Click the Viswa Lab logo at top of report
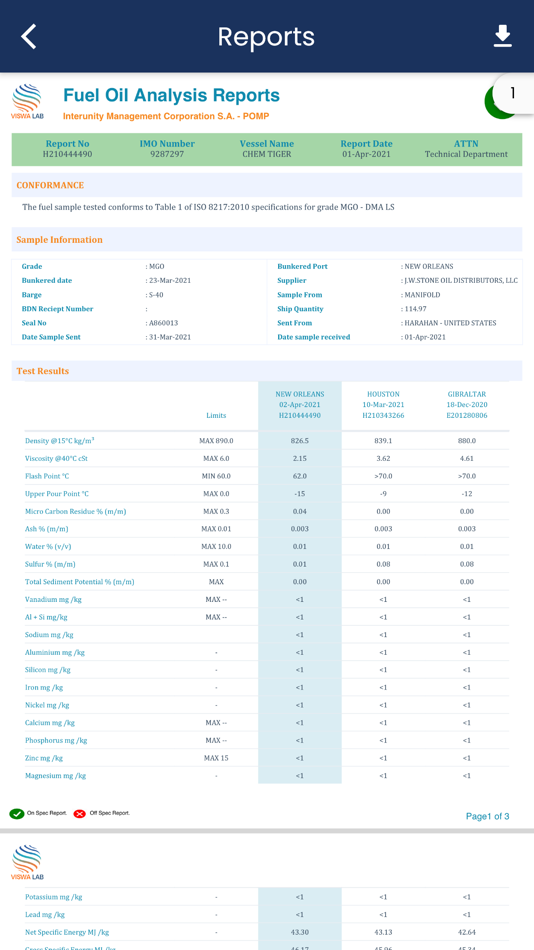The width and height of the screenshot is (534, 950). [x=27, y=102]
